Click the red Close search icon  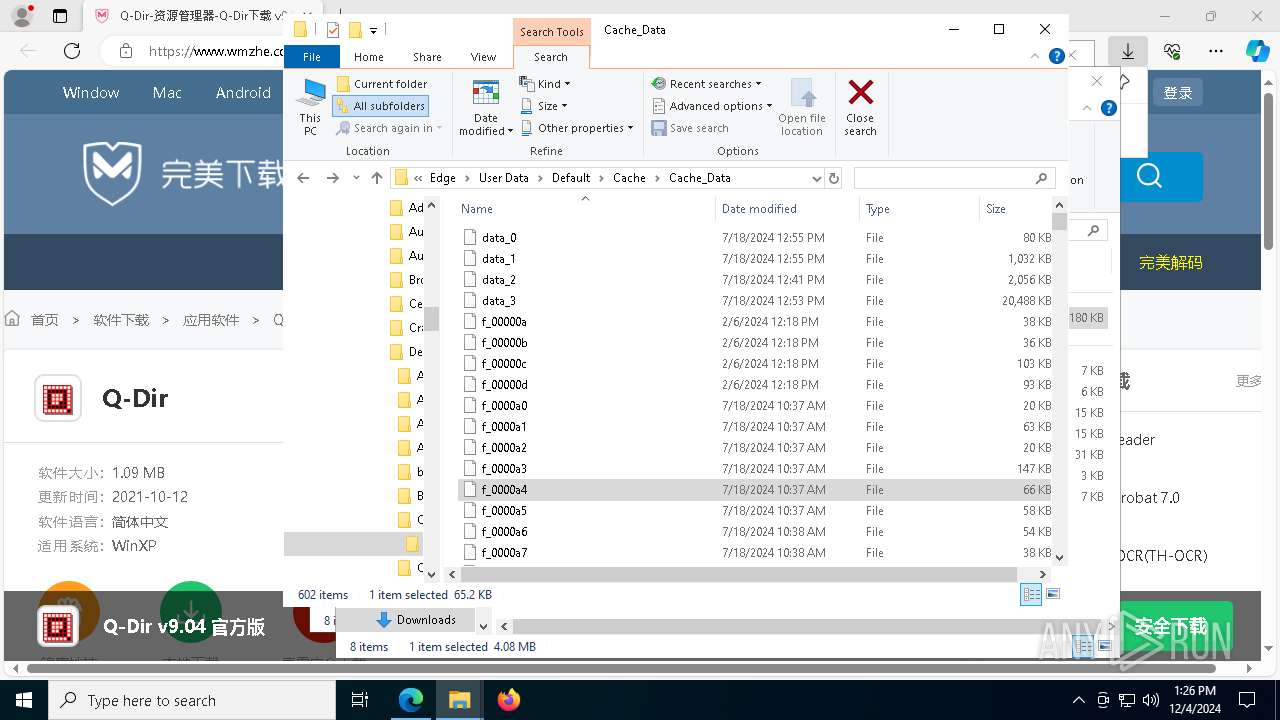(x=860, y=93)
